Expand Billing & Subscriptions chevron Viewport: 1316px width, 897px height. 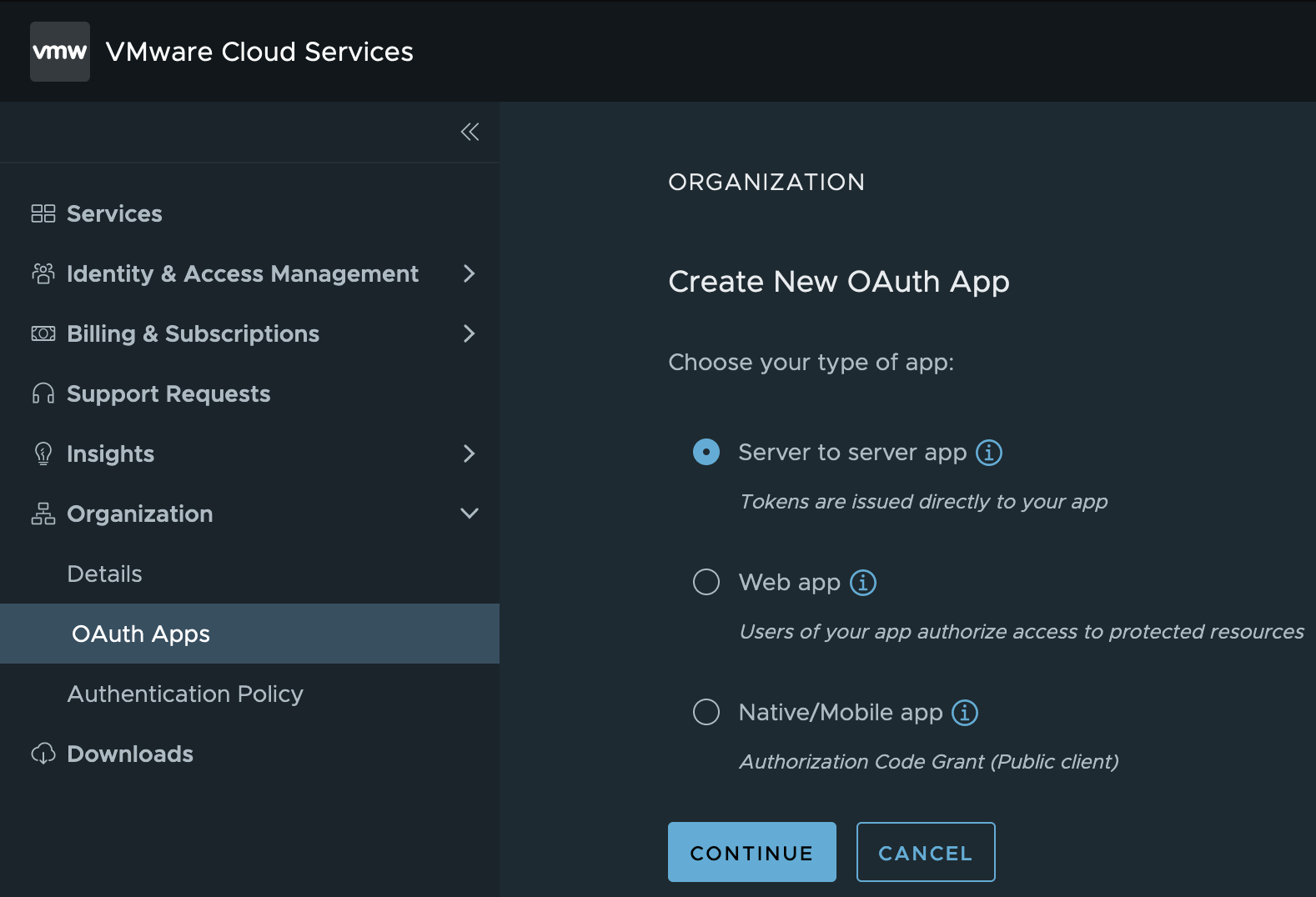(x=470, y=333)
